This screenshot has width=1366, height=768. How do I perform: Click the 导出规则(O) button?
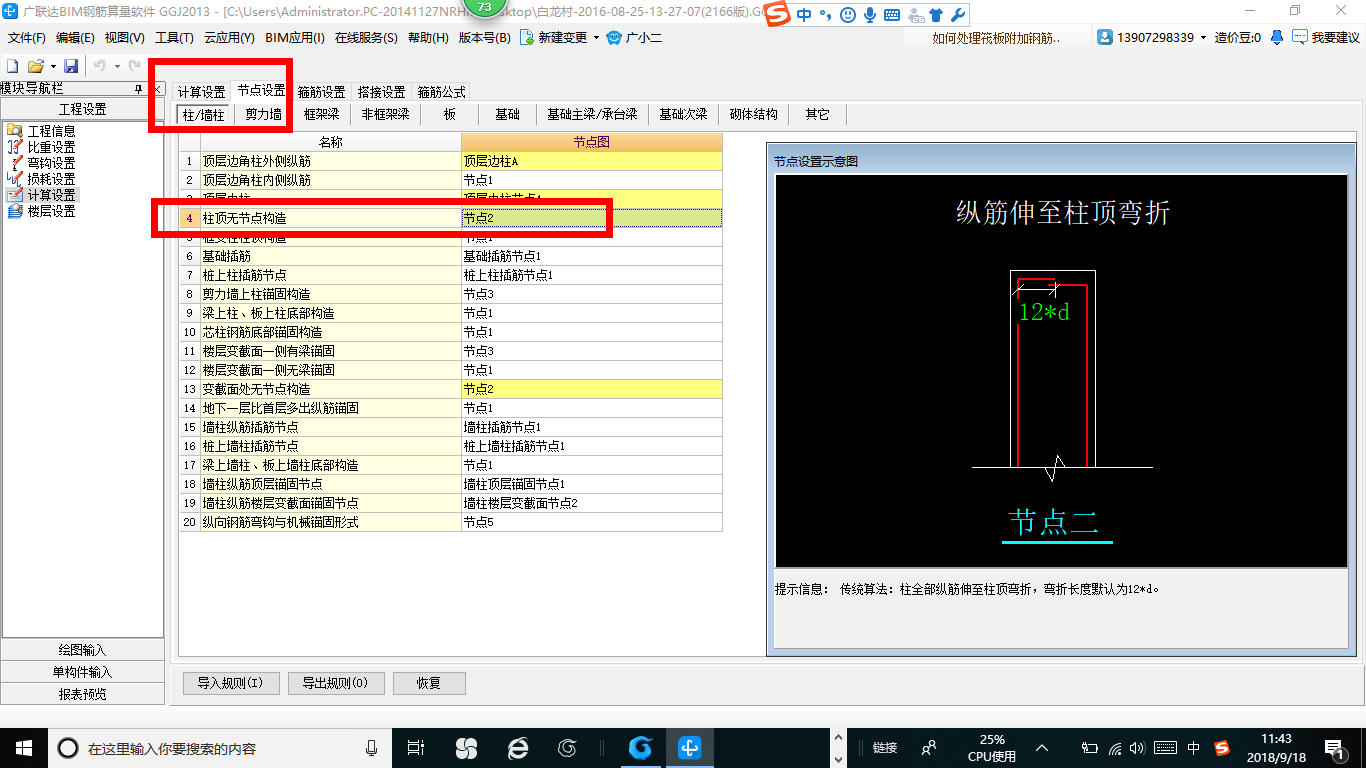click(335, 684)
